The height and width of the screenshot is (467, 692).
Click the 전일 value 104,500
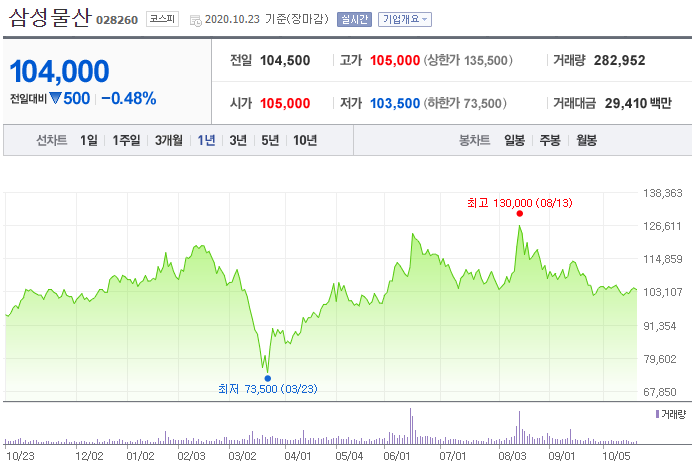tap(285, 60)
